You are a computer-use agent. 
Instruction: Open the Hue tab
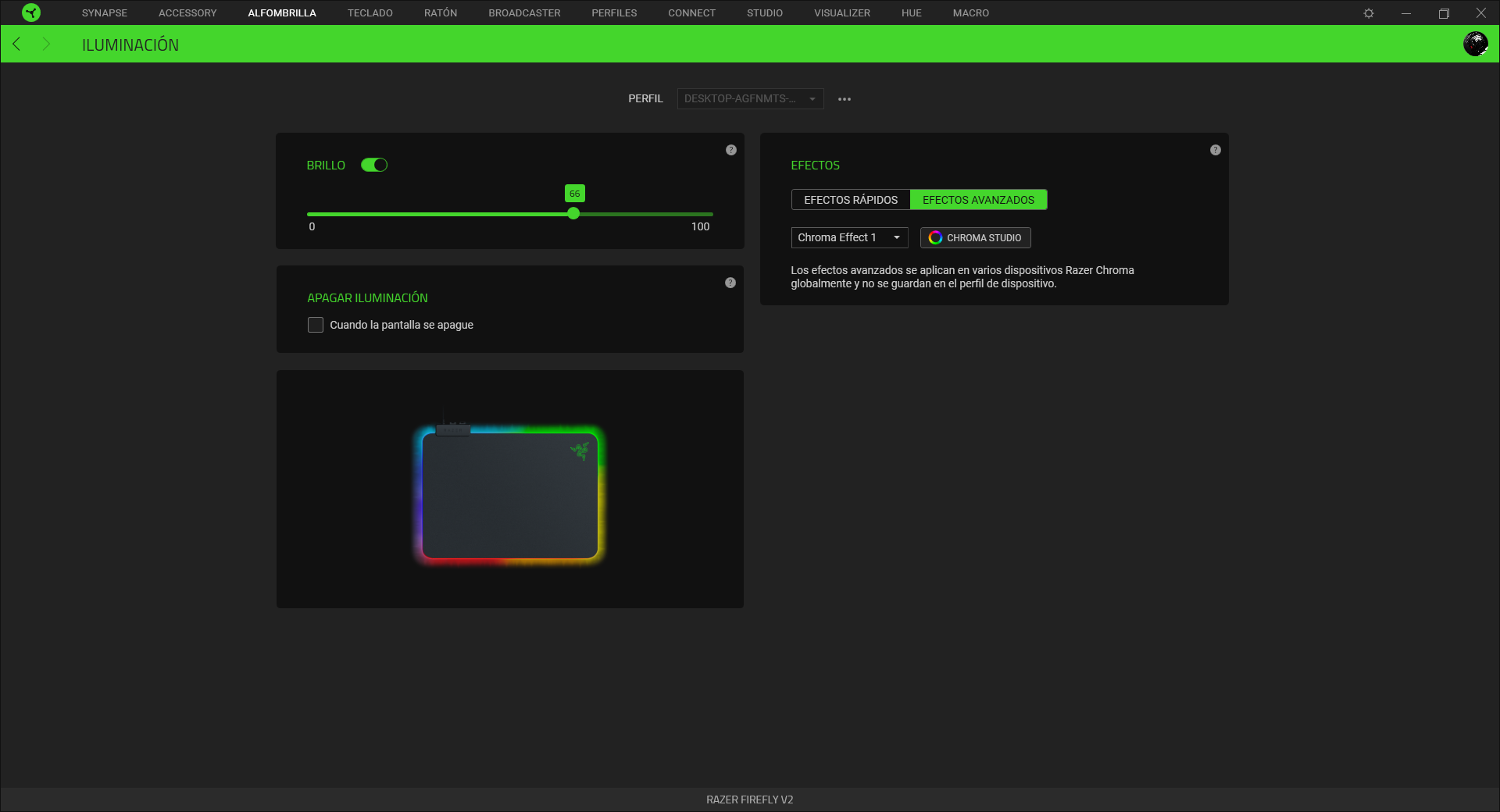coord(912,13)
